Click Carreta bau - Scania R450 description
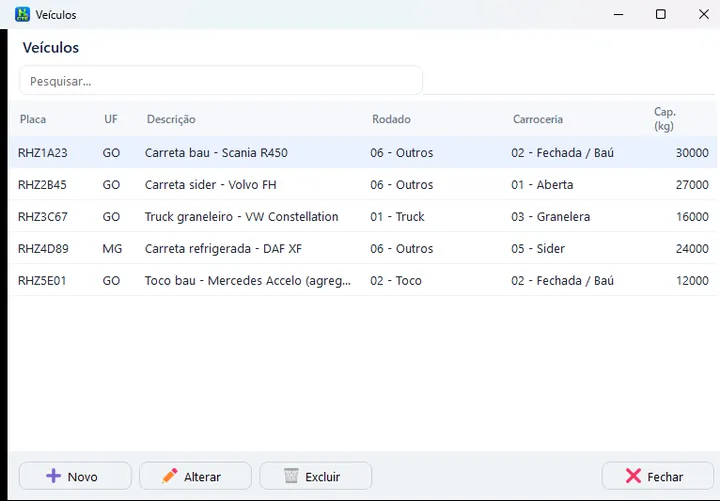 click(216, 153)
